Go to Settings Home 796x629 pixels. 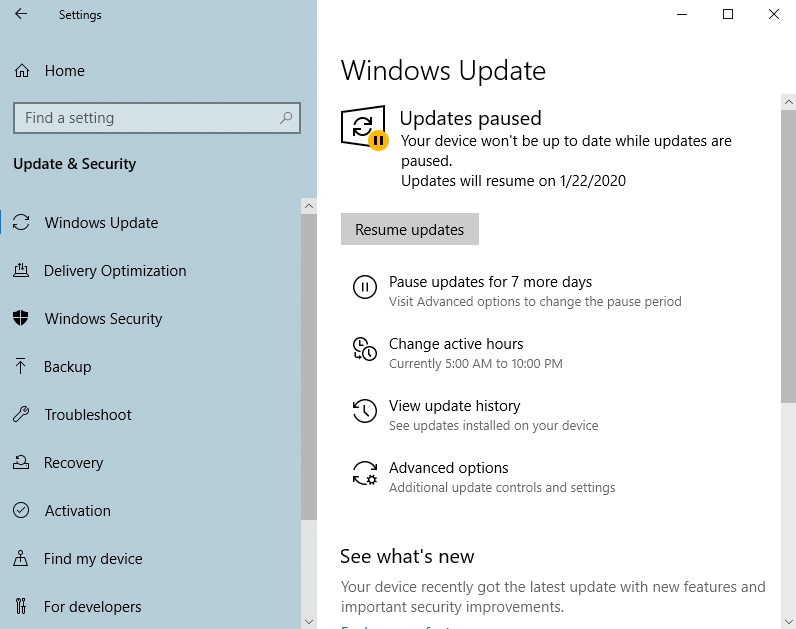pos(64,71)
